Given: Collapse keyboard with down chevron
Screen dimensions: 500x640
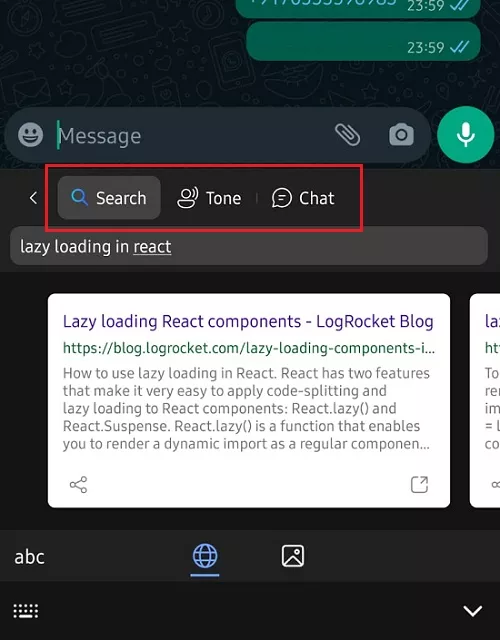Looking at the screenshot, I should [x=473, y=611].
